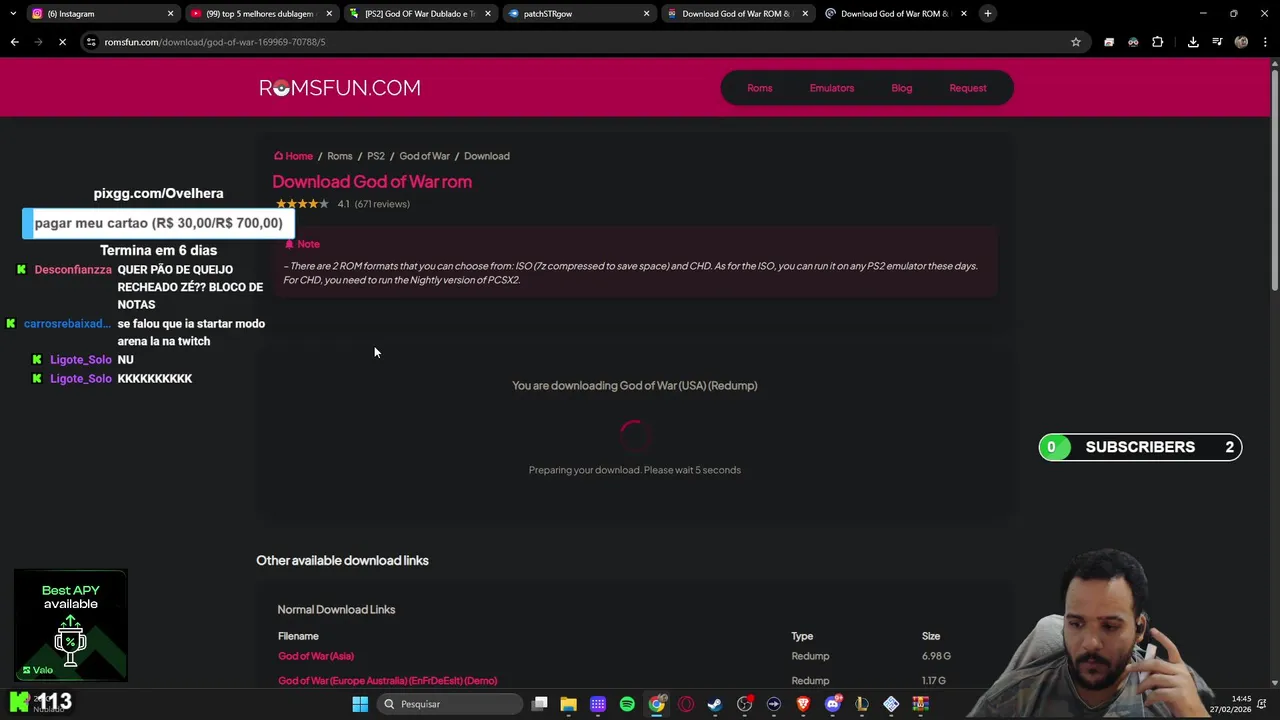
Task: Open Opera browser from the taskbar
Action: [x=686, y=704]
